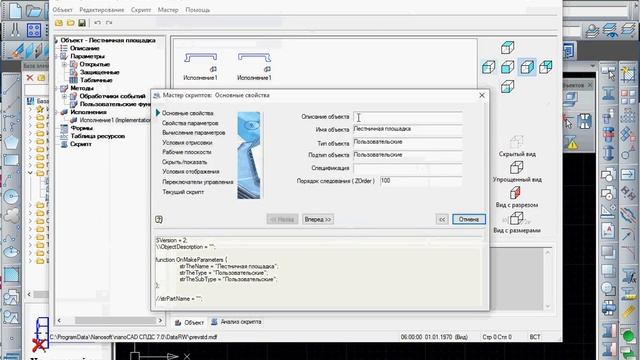Open the Объект menu
Screen dimensions: 640x360
(62, 9)
